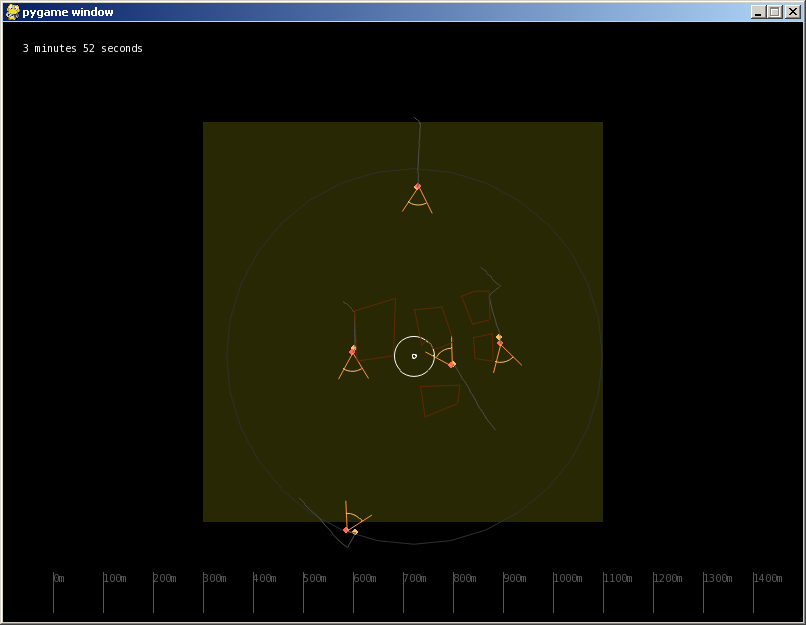This screenshot has height=625, width=806.
Task: Click the pygame snake icon in the title bar
Action: (x=12, y=12)
